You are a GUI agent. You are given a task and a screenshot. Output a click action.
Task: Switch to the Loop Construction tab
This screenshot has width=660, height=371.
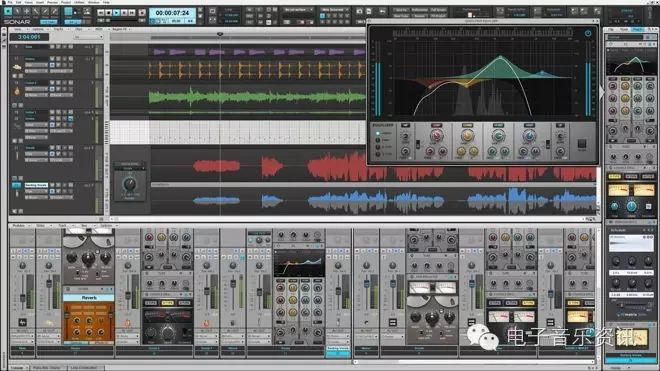coord(84,368)
